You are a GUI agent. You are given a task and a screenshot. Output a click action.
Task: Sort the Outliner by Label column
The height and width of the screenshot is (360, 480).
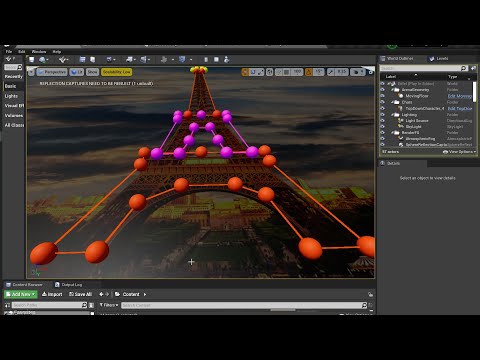(391, 77)
